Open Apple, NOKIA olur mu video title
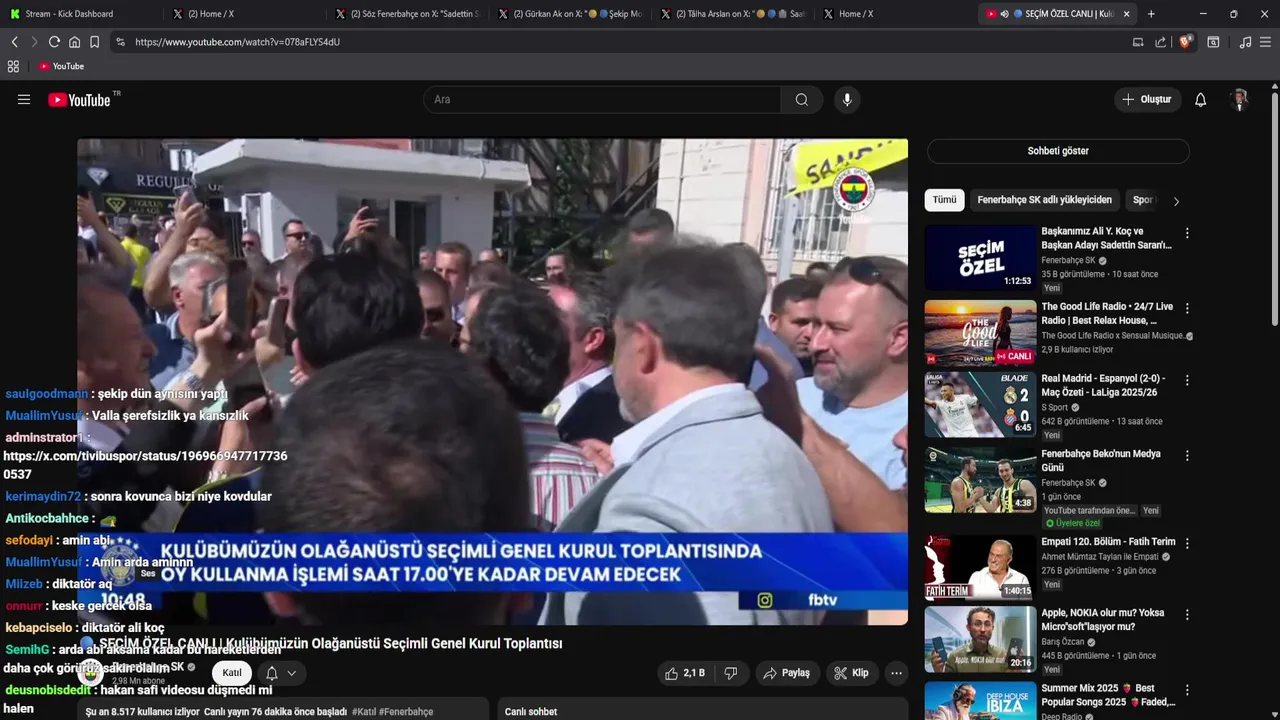Viewport: 1280px width, 720px height. coord(1103,620)
